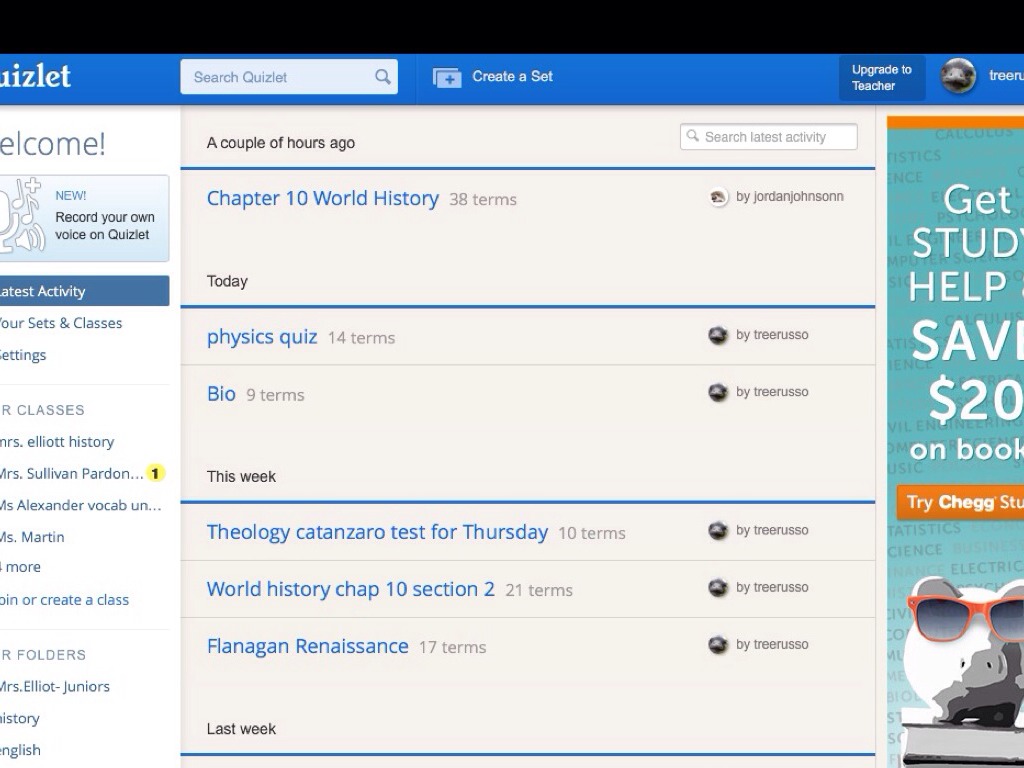Click the Search Quizlet input box
This screenshot has height=768, width=1024.
tap(280, 77)
